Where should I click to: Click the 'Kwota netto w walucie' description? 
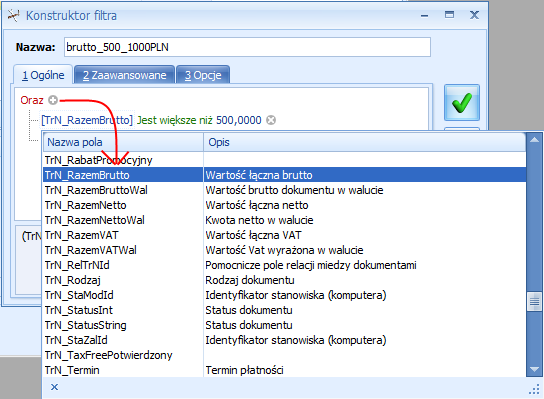(259, 220)
